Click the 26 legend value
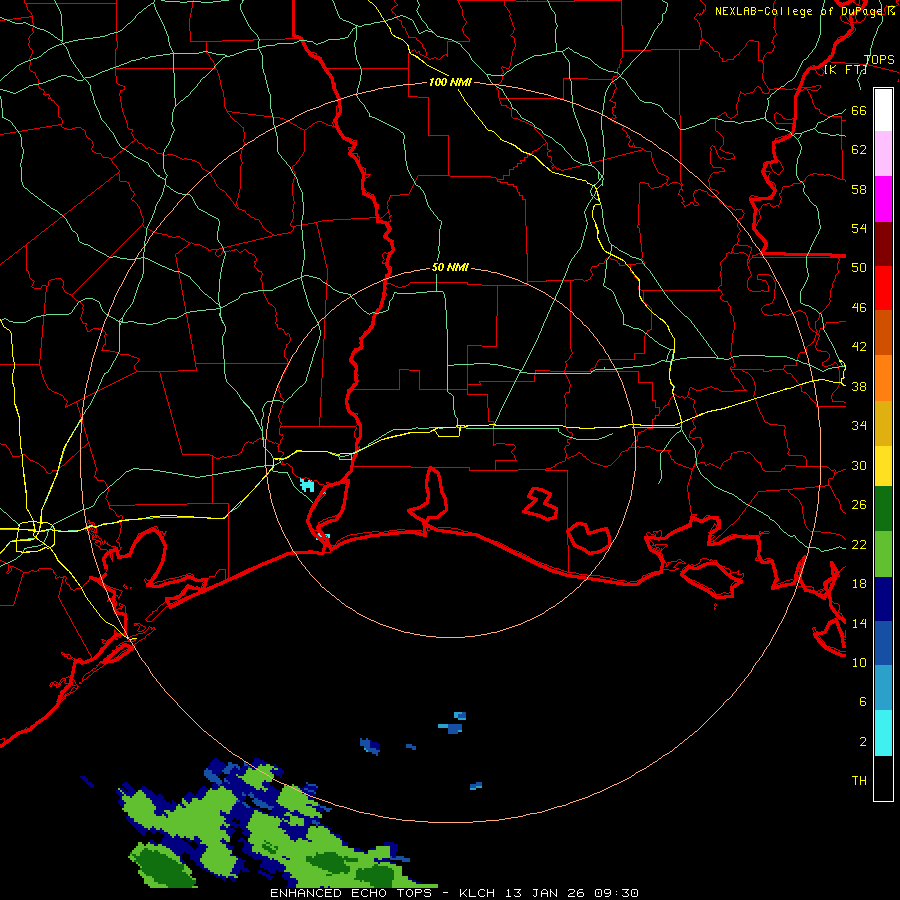 pyautogui.click(x=859, y=505)
